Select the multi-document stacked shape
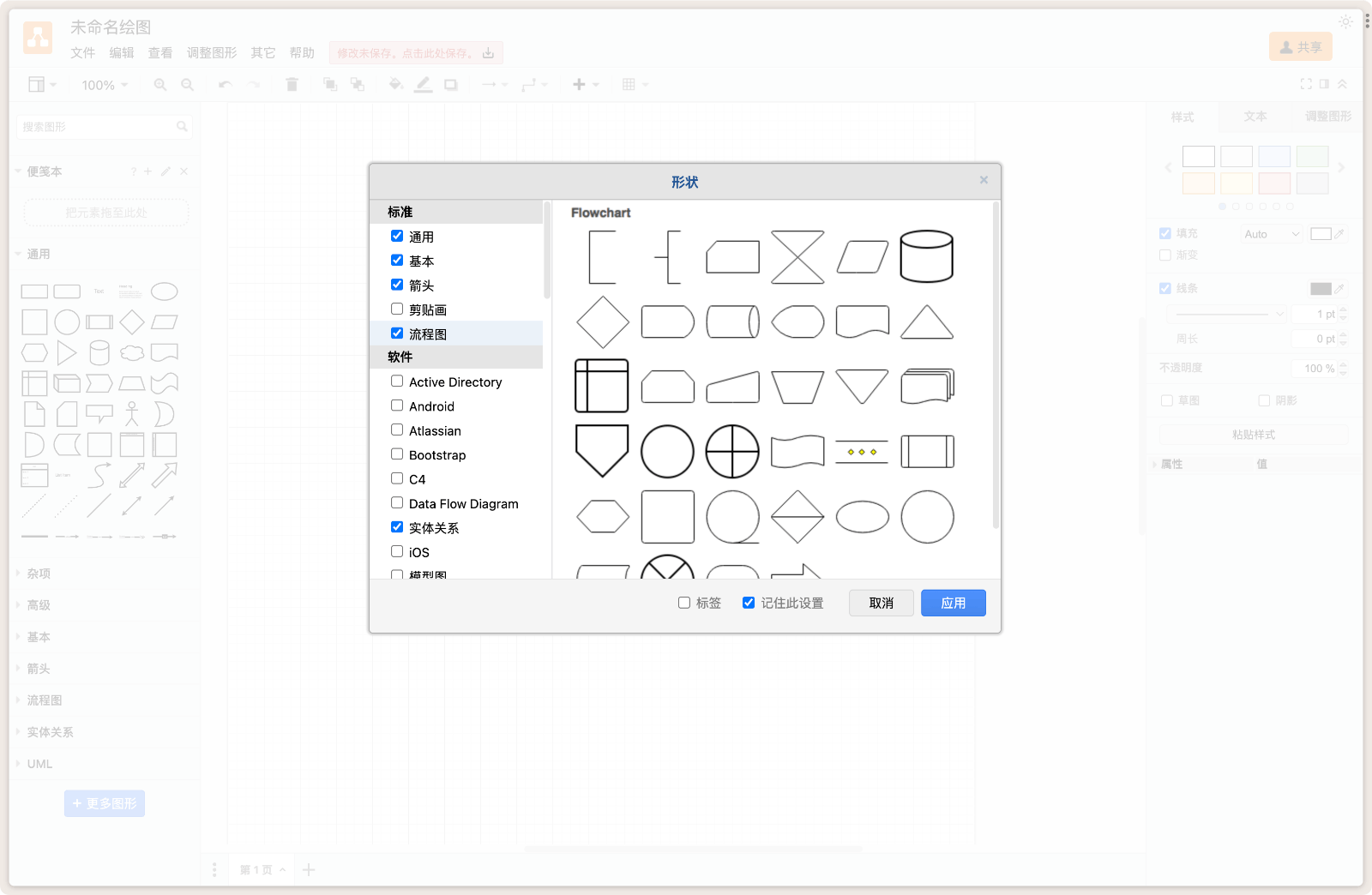 [x=927, y=386]
